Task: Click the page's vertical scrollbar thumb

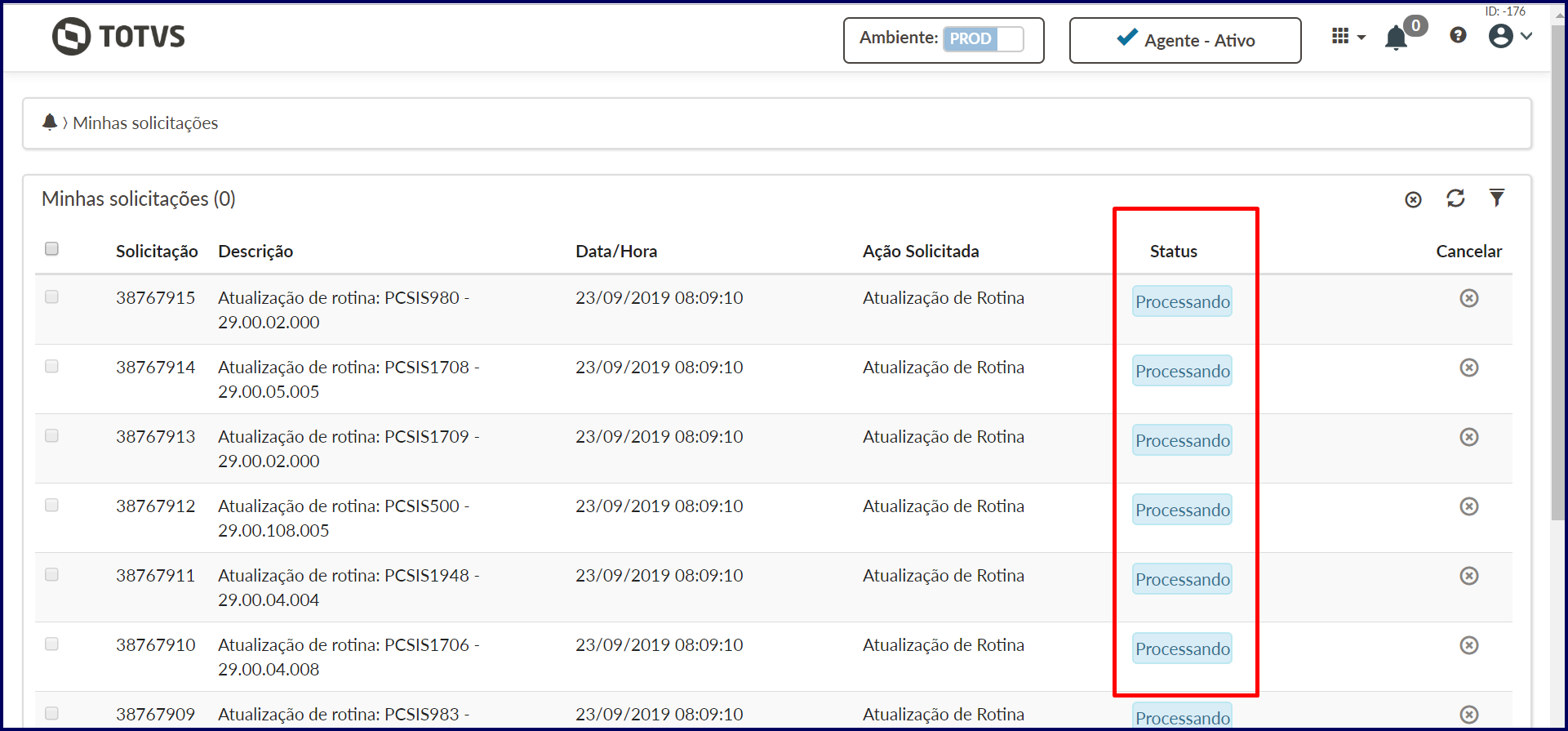Action: 1558,272
